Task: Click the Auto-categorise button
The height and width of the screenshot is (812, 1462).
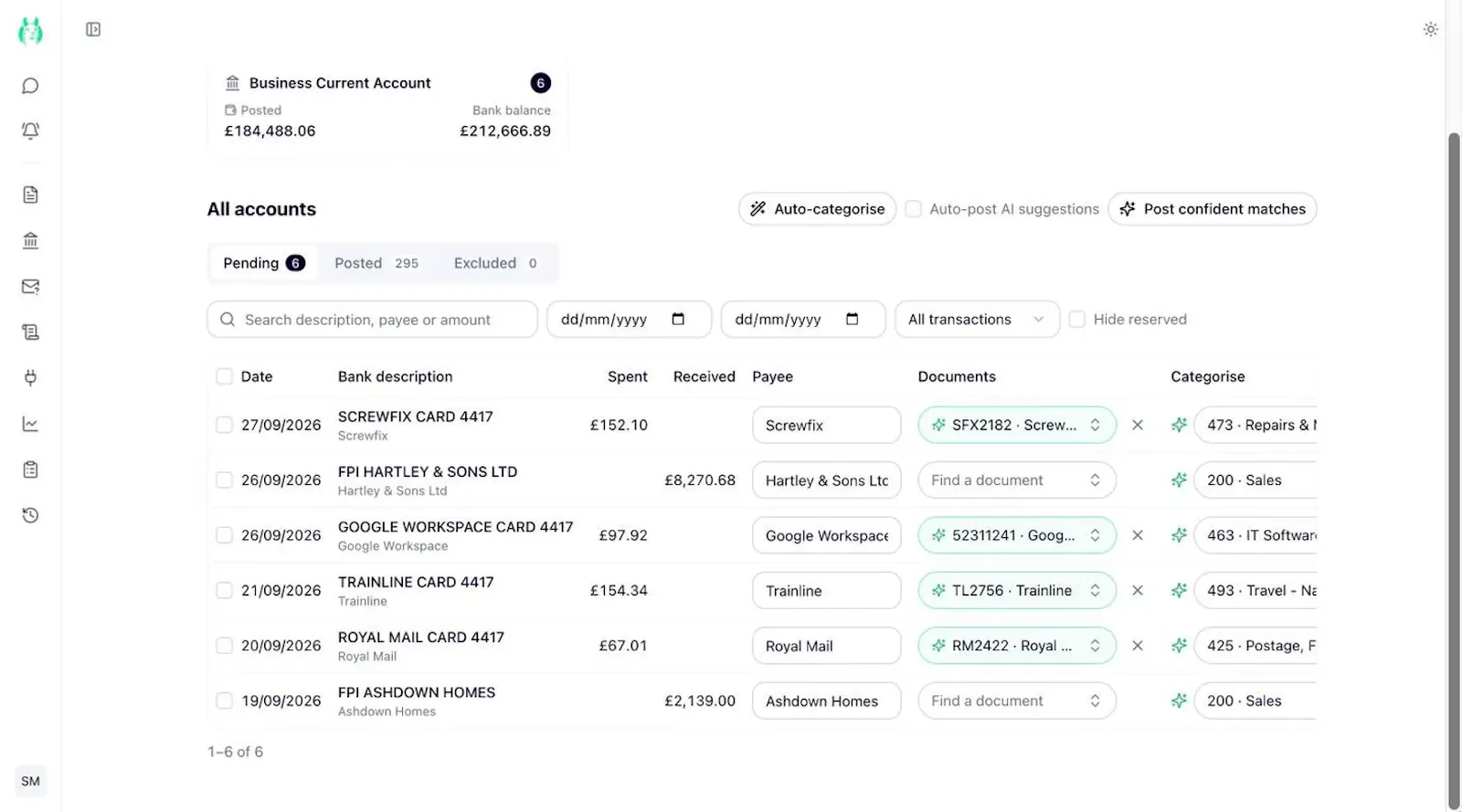Action: pos(817,209)
